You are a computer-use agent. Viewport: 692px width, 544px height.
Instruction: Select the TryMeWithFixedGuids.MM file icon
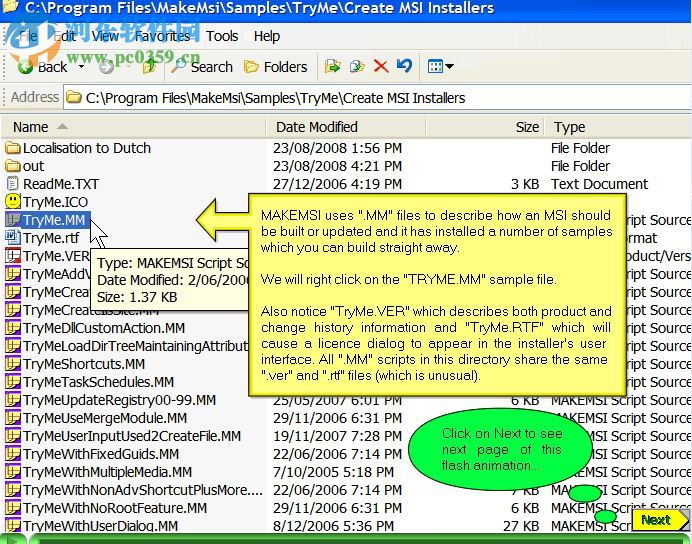(x=13, y=454)
